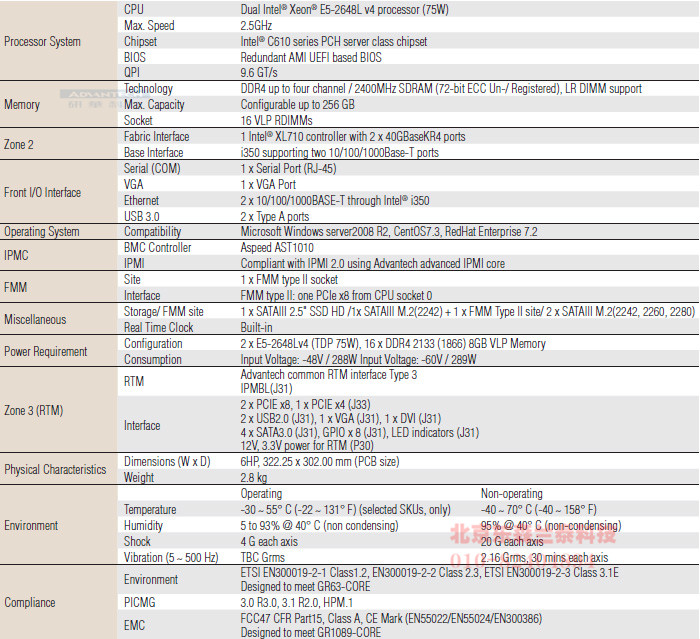Select the Dual Intel Xeon E5-2648L CPU text
Image resolution: width=700 pixels, height=639 pixels.
pyautogui.click(x=346, y=9)
